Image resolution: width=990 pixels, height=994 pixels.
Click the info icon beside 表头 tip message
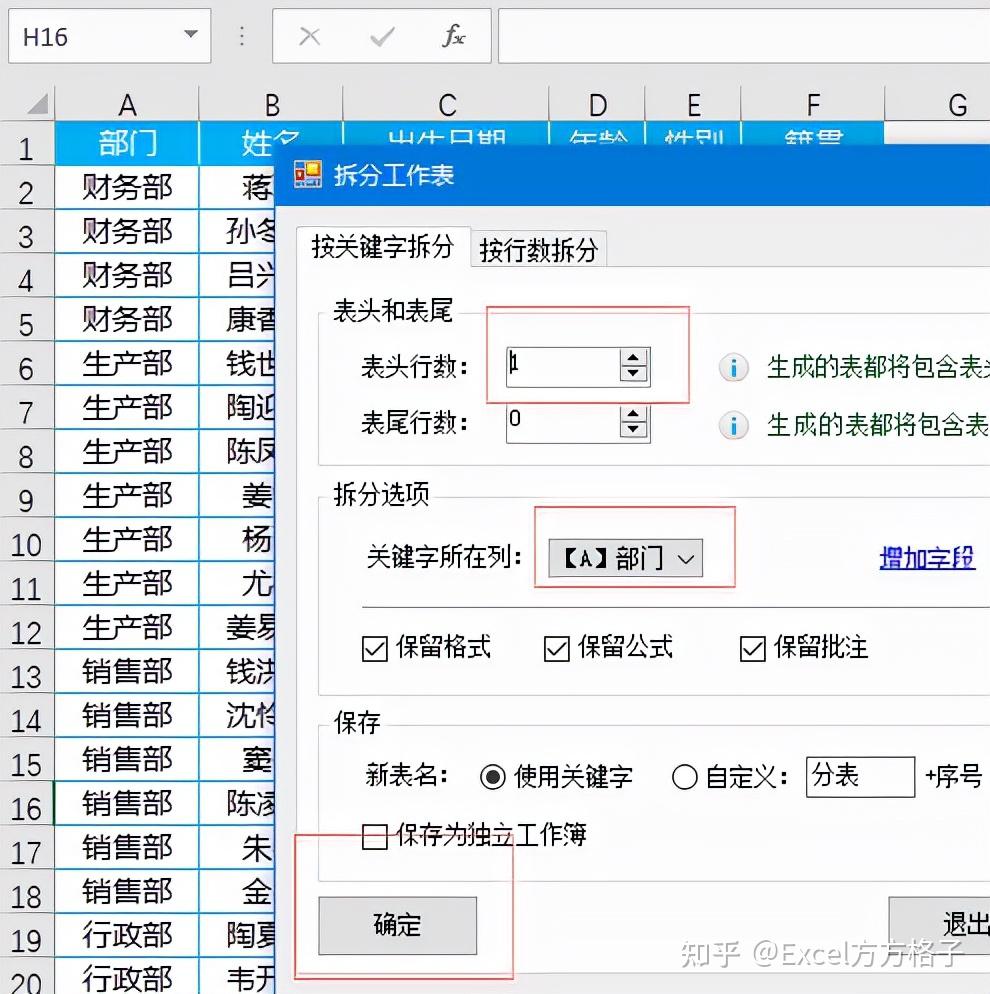[x=733, y=368]
